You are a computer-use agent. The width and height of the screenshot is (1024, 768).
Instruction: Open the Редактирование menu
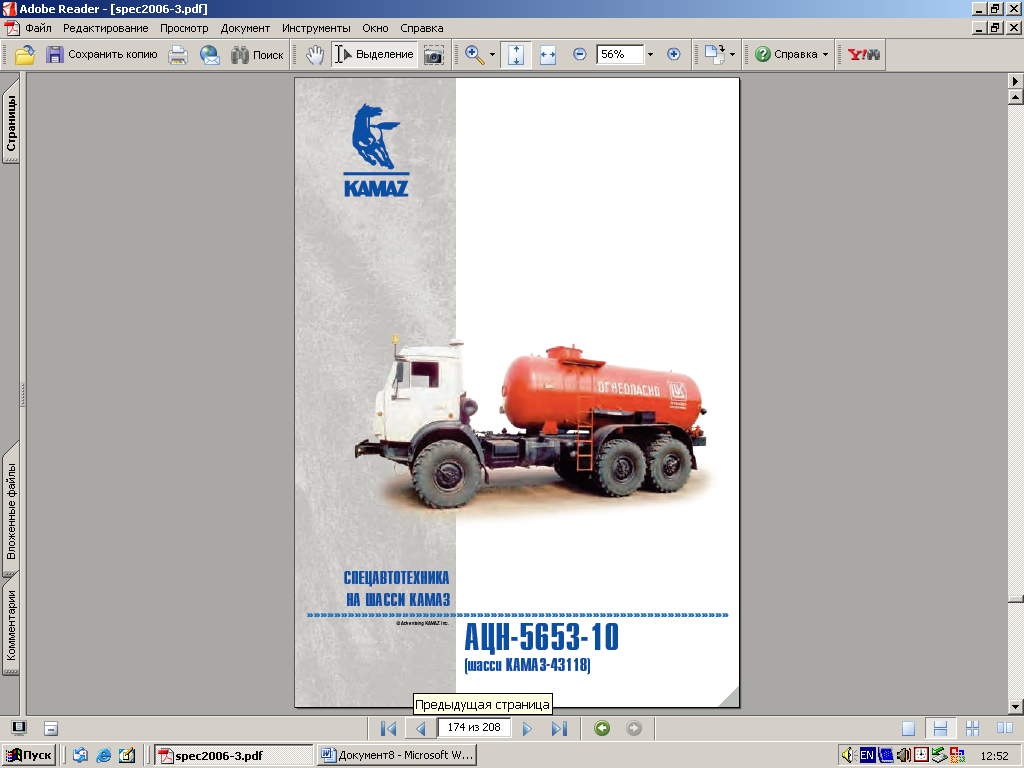[105, 28]
